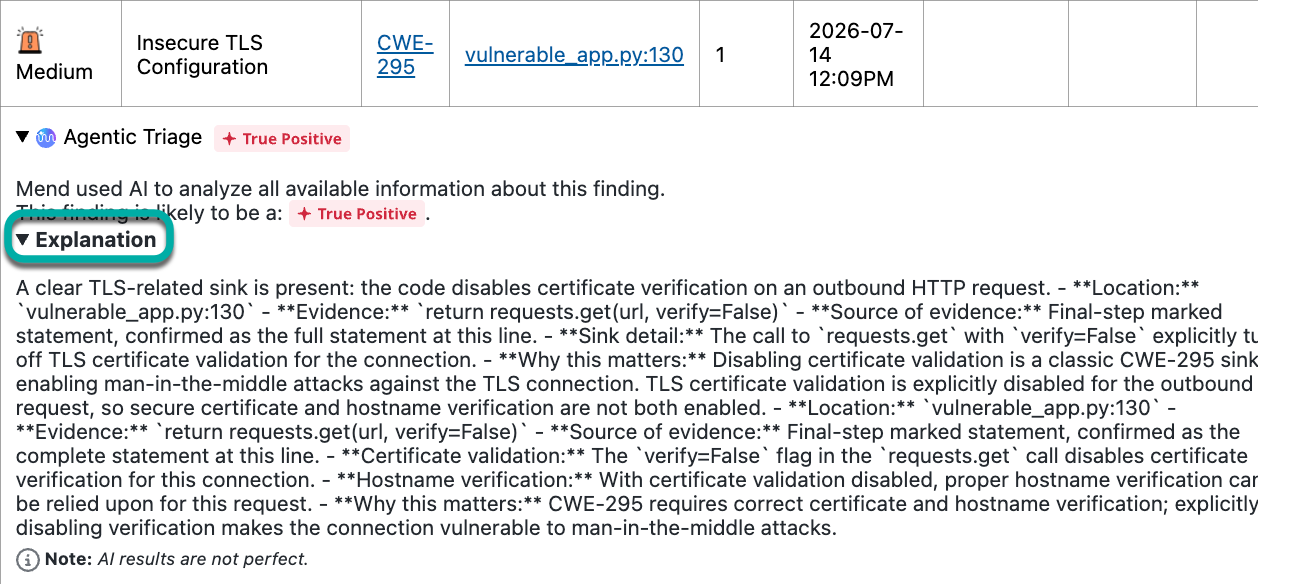Open the vulnerable_app.py:130 file link
This screenshot has width=1290, height=584.
[x=574, y=55]
